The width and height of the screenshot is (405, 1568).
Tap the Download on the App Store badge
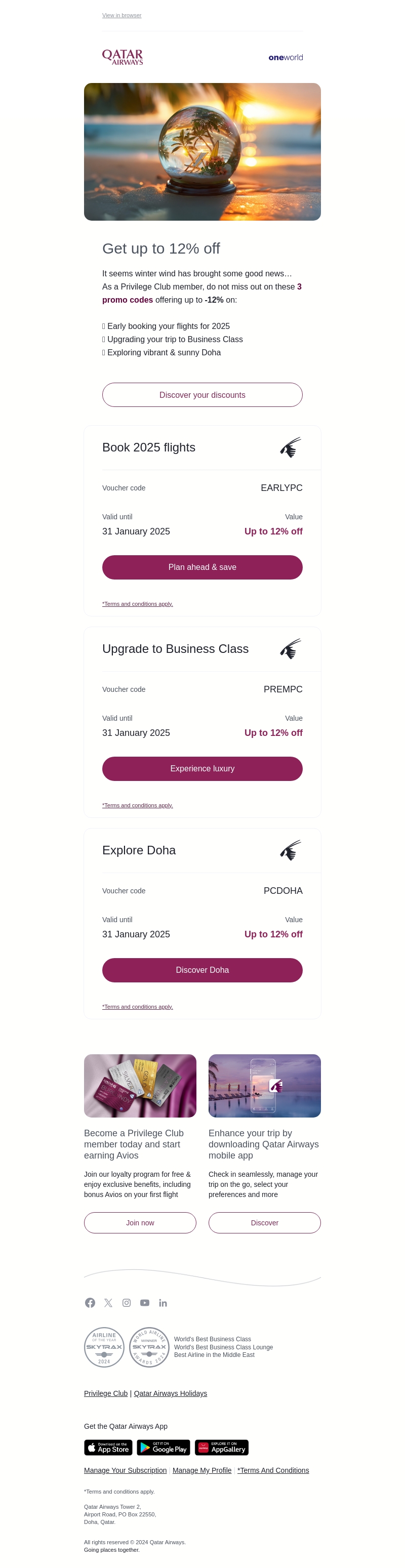pos(108,1447)
